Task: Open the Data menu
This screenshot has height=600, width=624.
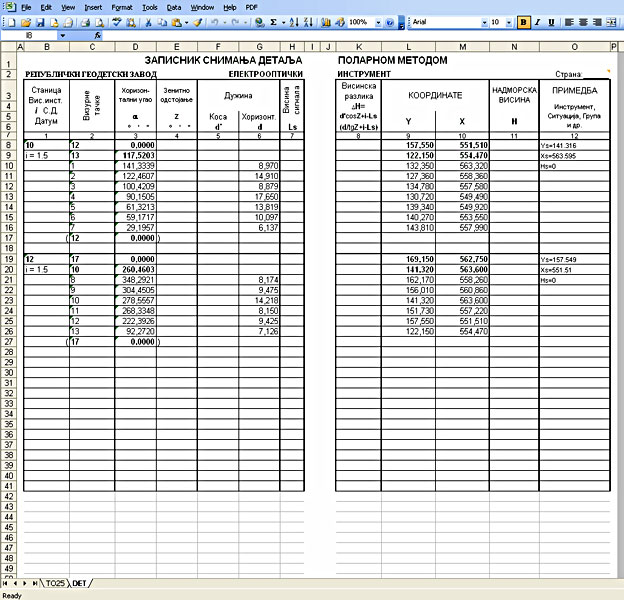Action: [x=174, y=6]
